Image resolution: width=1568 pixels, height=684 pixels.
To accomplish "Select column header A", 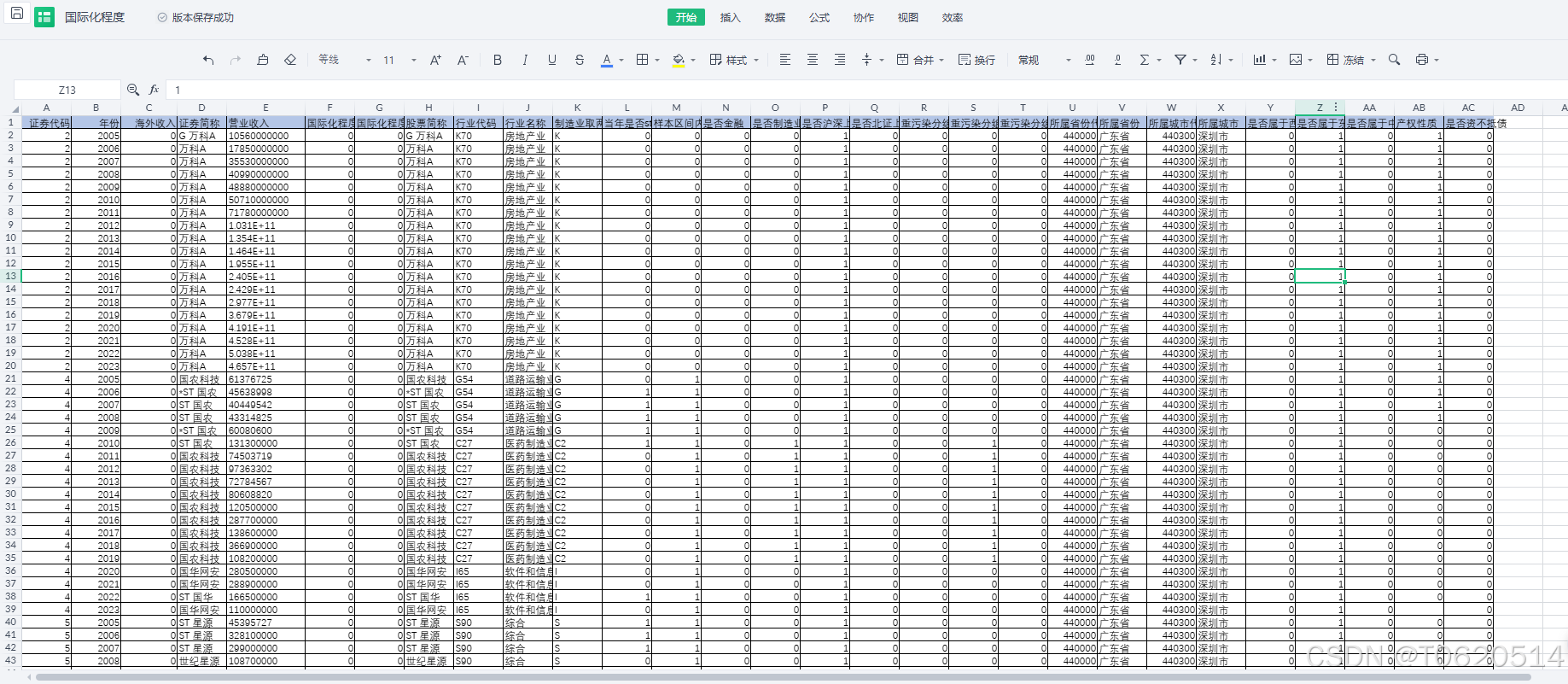I will (46, 108).
